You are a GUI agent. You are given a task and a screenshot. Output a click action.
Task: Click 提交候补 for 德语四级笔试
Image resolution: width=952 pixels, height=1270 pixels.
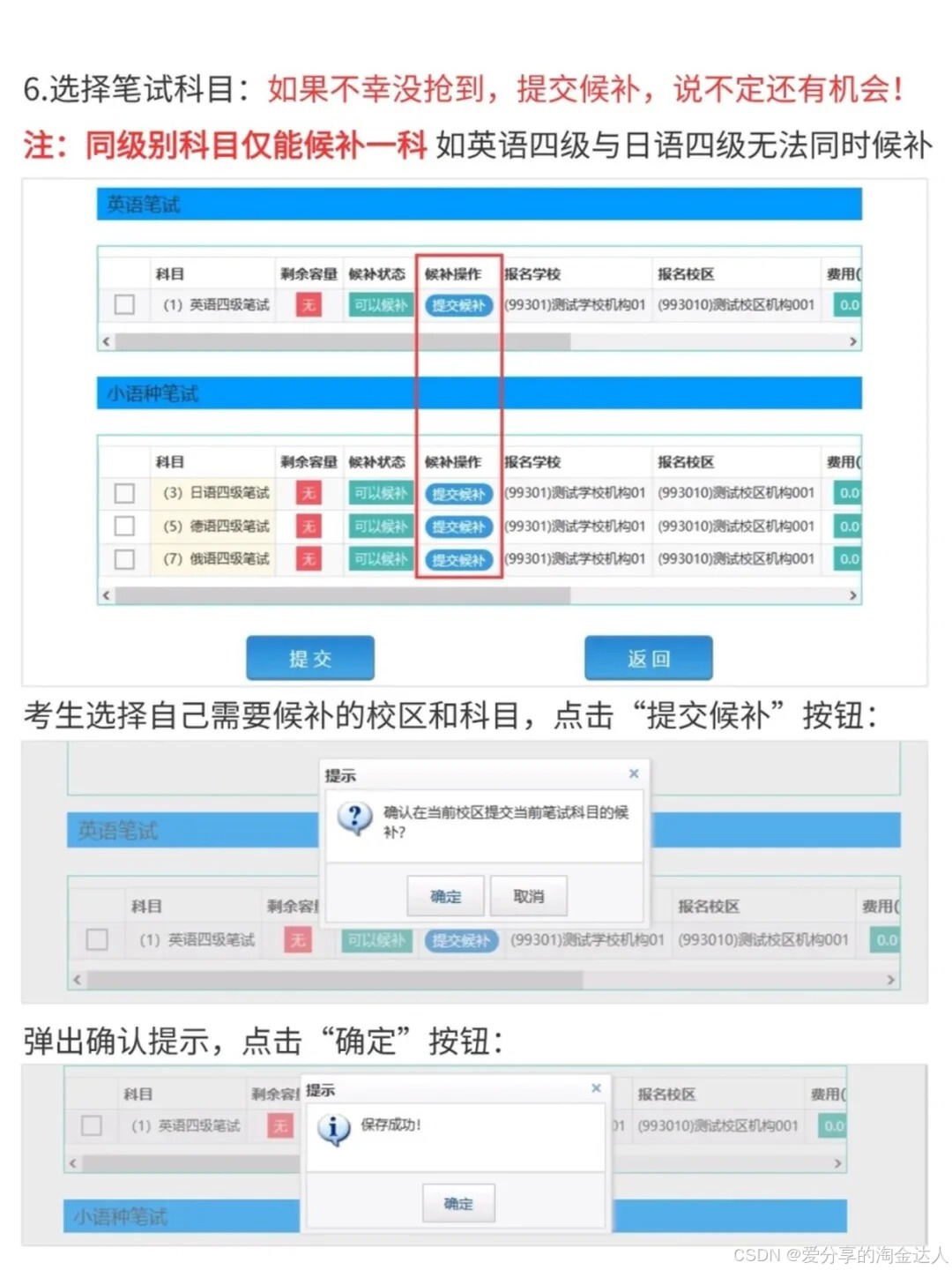point(458,526)
